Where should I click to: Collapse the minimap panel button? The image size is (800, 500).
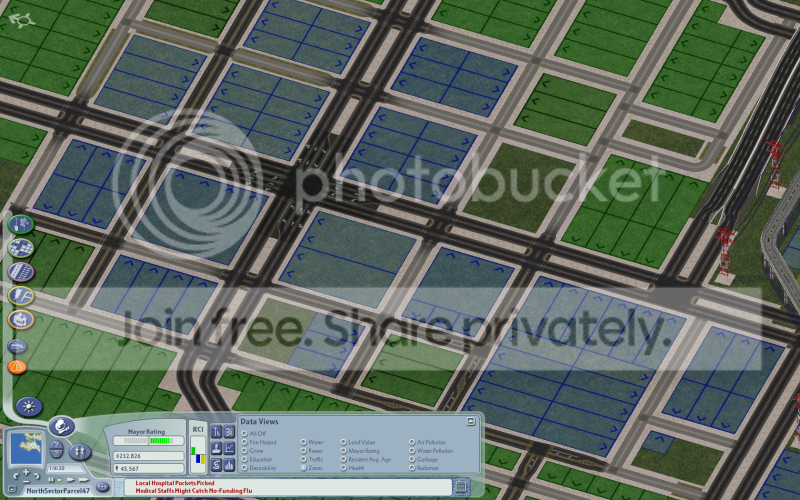12,489
